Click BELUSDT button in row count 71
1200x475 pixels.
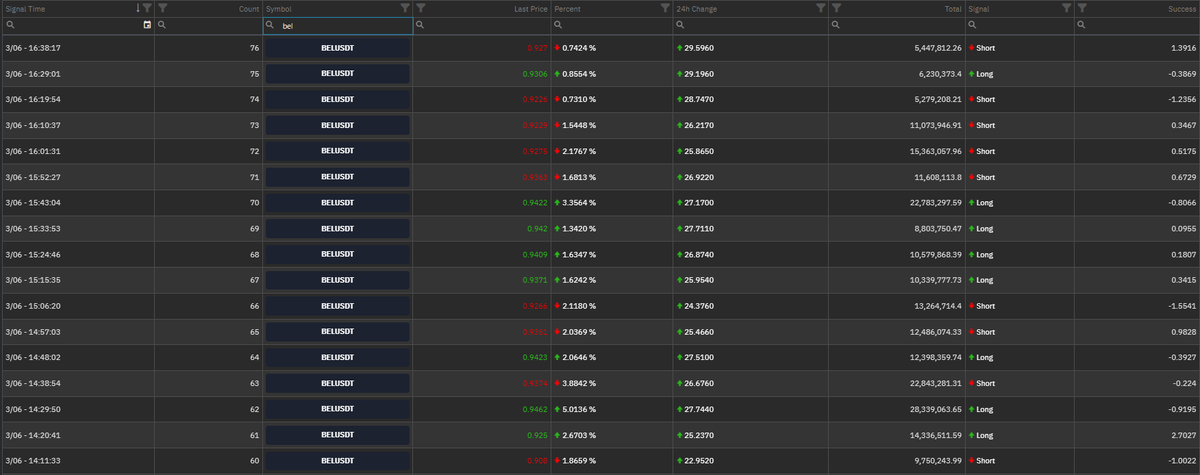[338, 177]
